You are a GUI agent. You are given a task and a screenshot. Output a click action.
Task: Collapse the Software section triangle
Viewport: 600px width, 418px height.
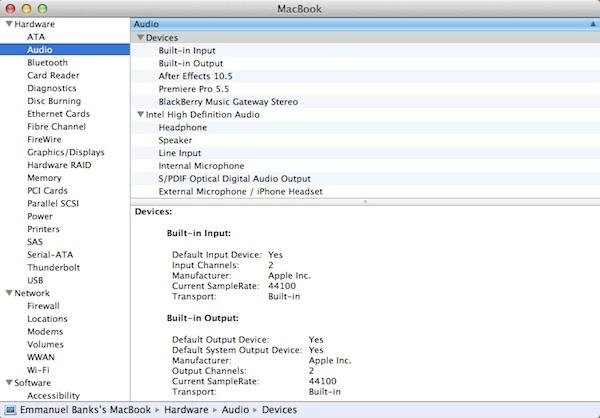coord(9,382)
